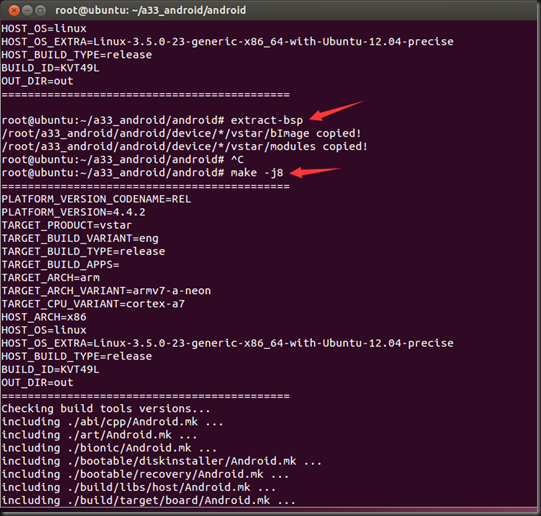Image resolution: width=541 pixels, height=516 pixels.
Task: Select the line 'modules copied!'
Action: point(185,147)
